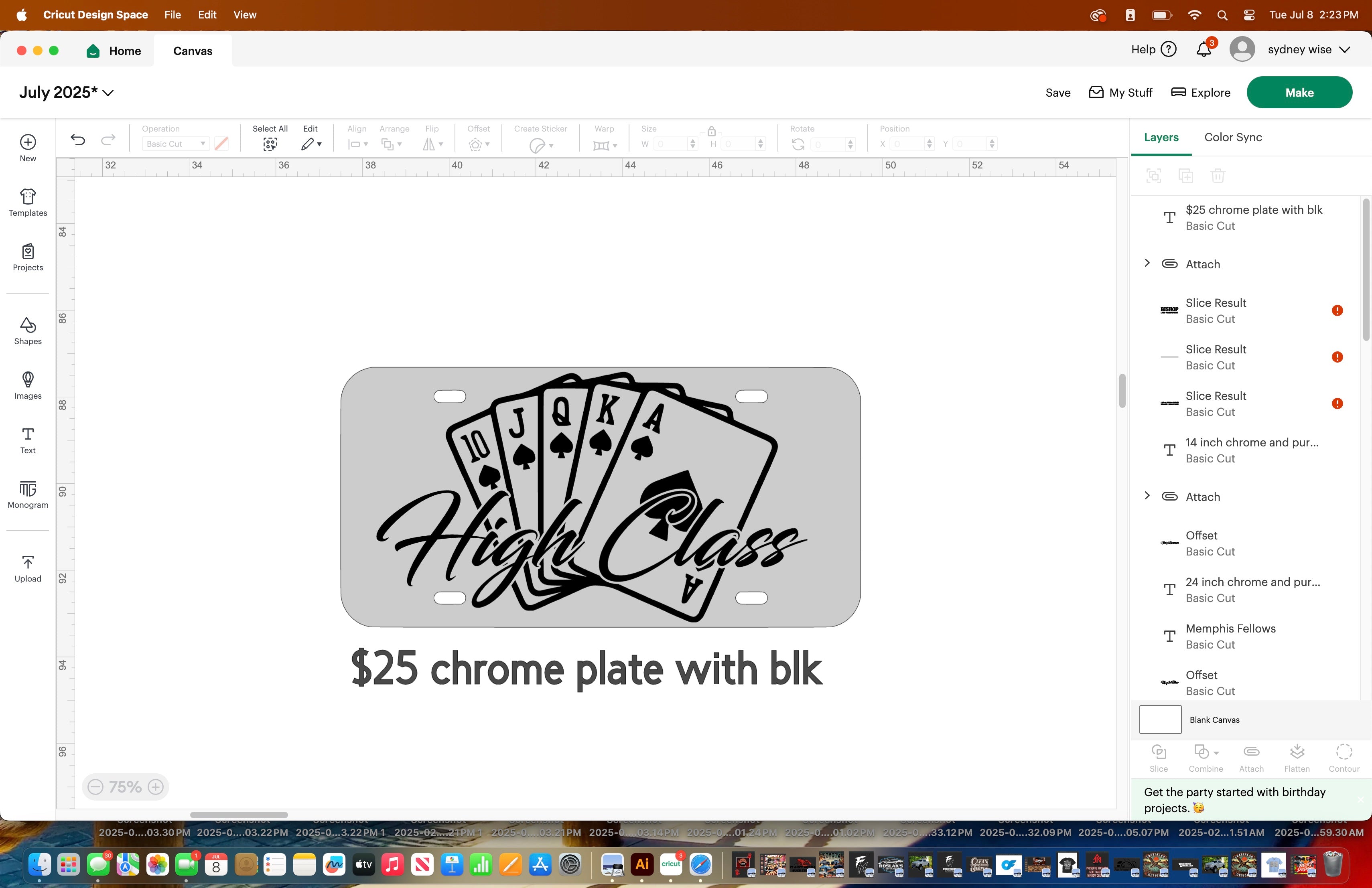Click the warning icon on first Slice Result
Image resolution: width=1372 pixels, height=888 pixels.
click(1337, 310)
